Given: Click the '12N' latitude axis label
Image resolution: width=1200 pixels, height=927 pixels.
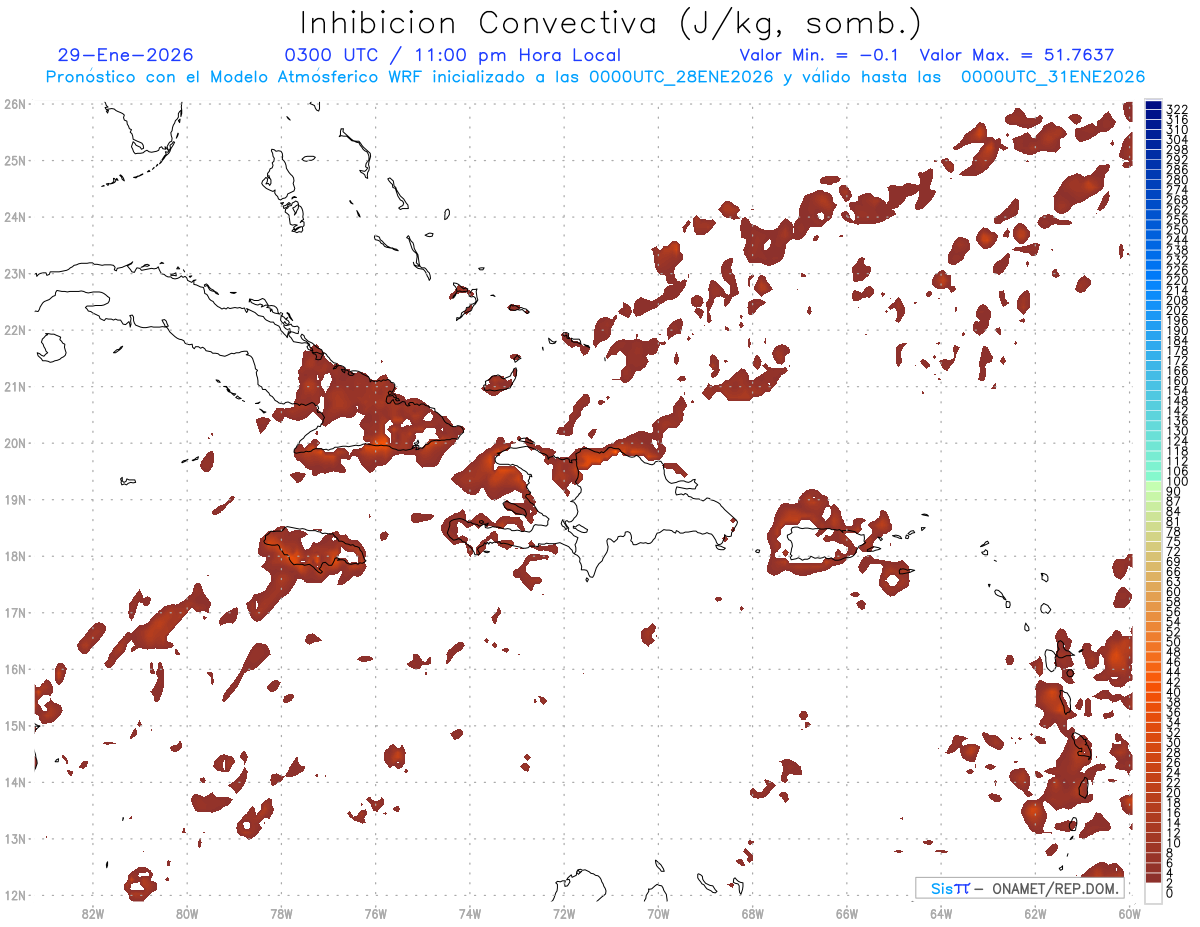Looking at the screenshot, I should pyautogui.click(x=15, y=894).
